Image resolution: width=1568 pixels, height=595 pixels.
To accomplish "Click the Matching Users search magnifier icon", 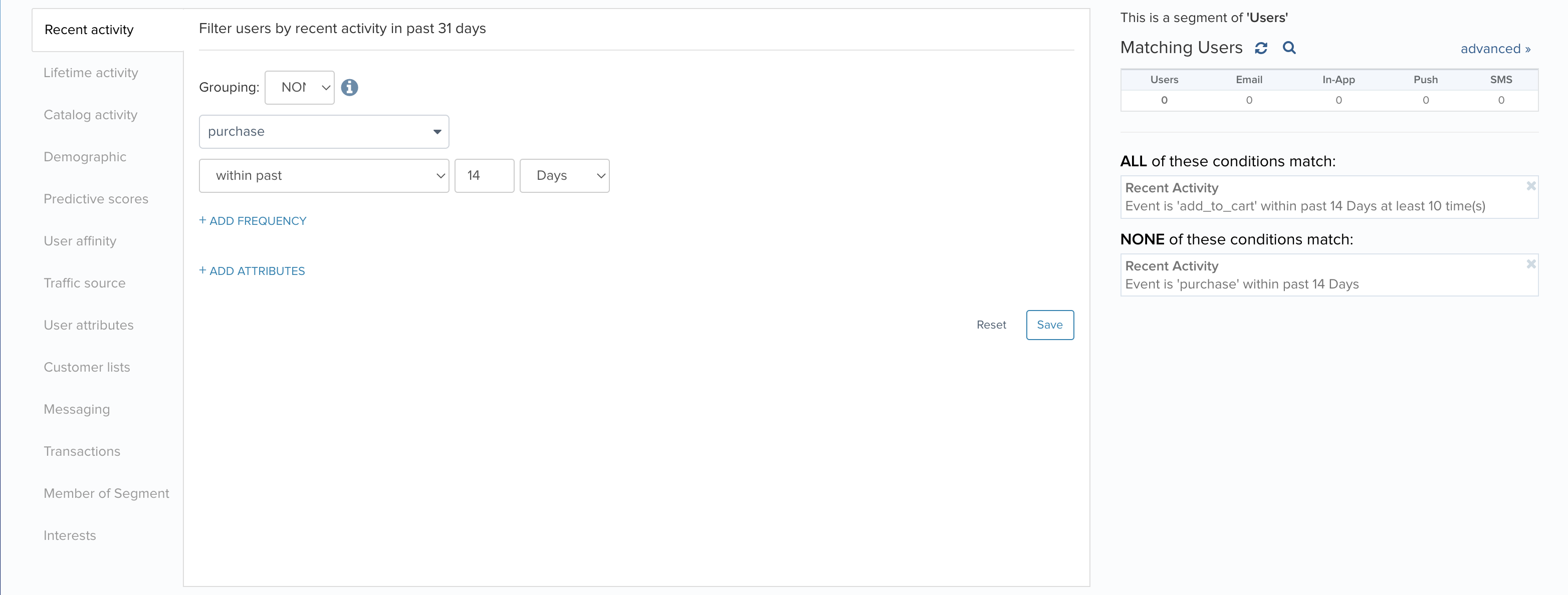I will tap(1288, 48).
